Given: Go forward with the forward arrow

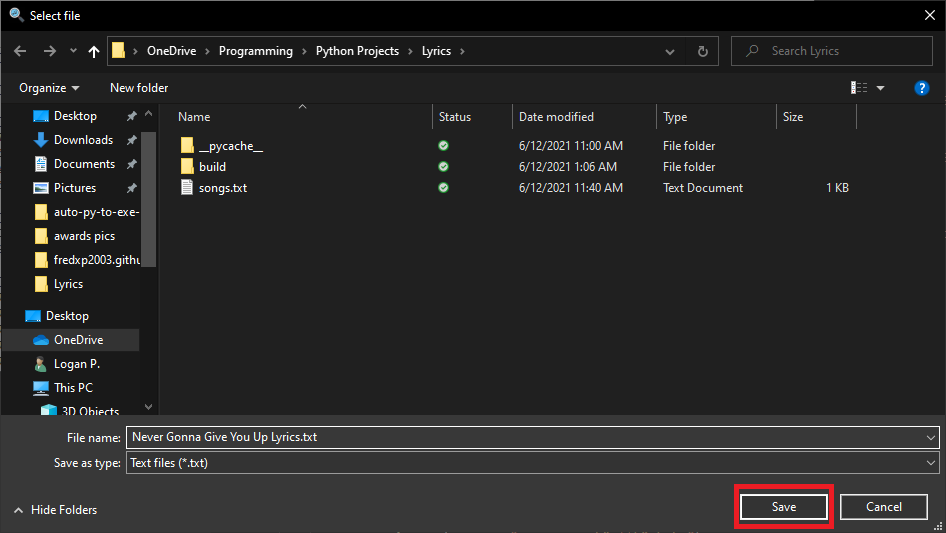Looking at the screenshot, I should (x=49, y=51).
